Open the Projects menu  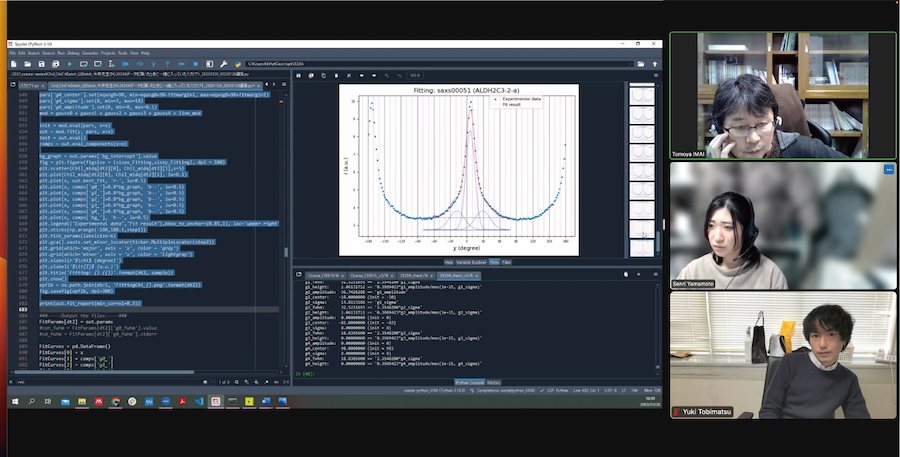108,53
